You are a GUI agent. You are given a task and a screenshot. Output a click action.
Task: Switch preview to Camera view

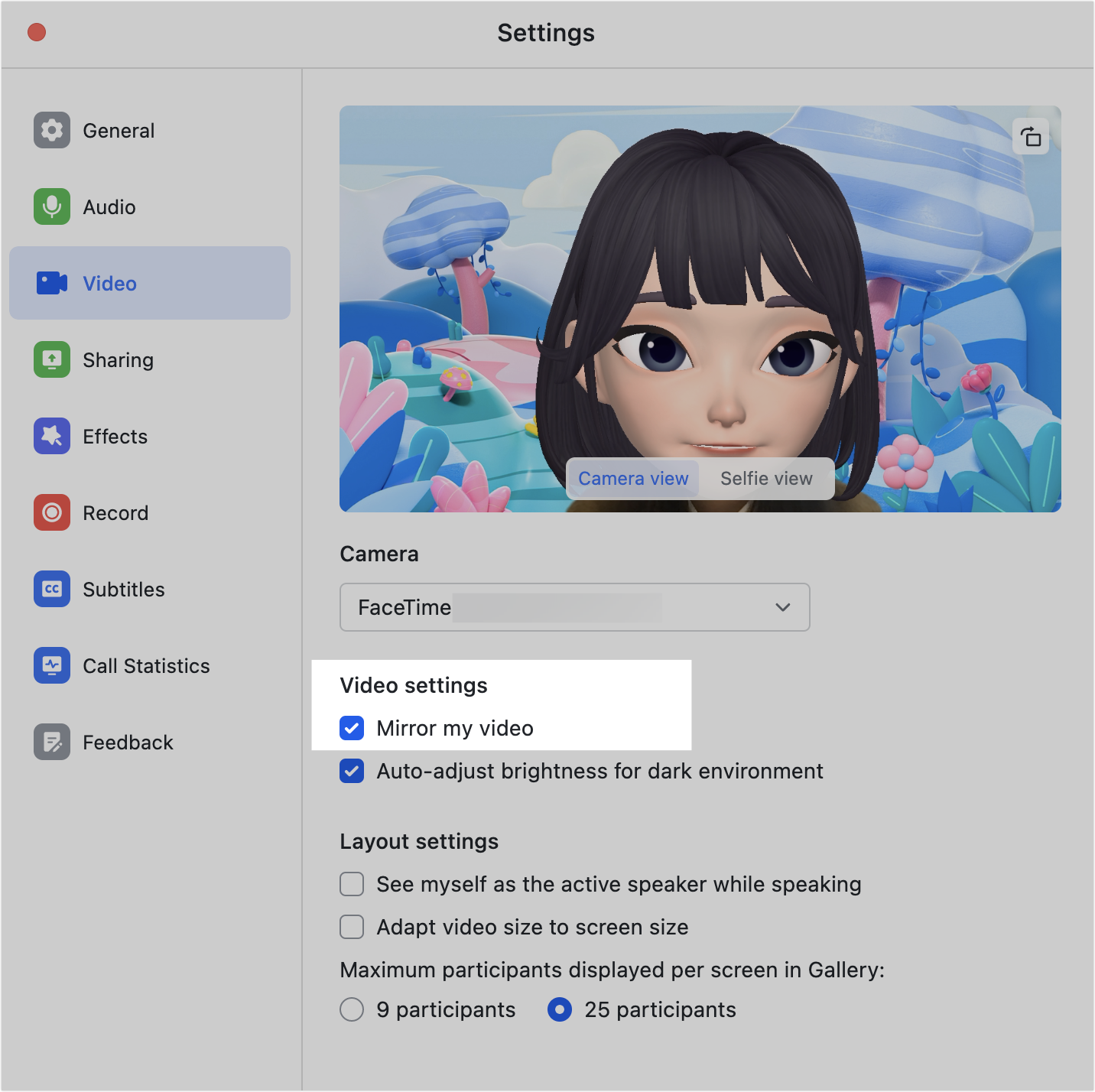[633, 479]
